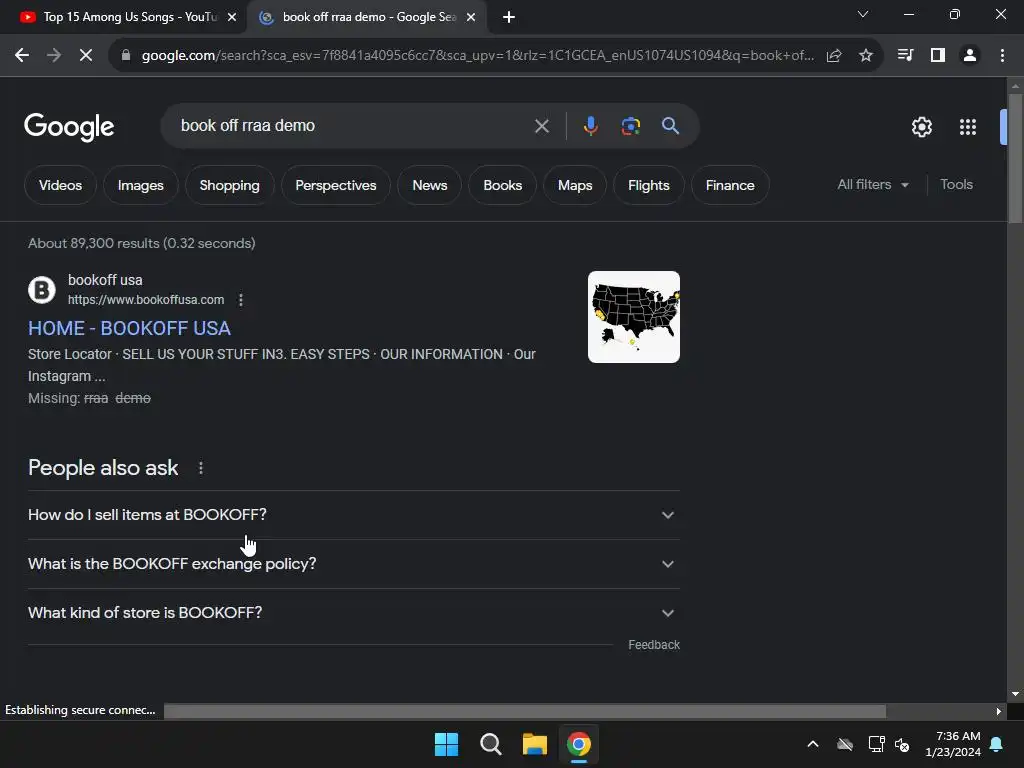
Task: Open the All filters dropdown
Action: click(x=872, y=185)
